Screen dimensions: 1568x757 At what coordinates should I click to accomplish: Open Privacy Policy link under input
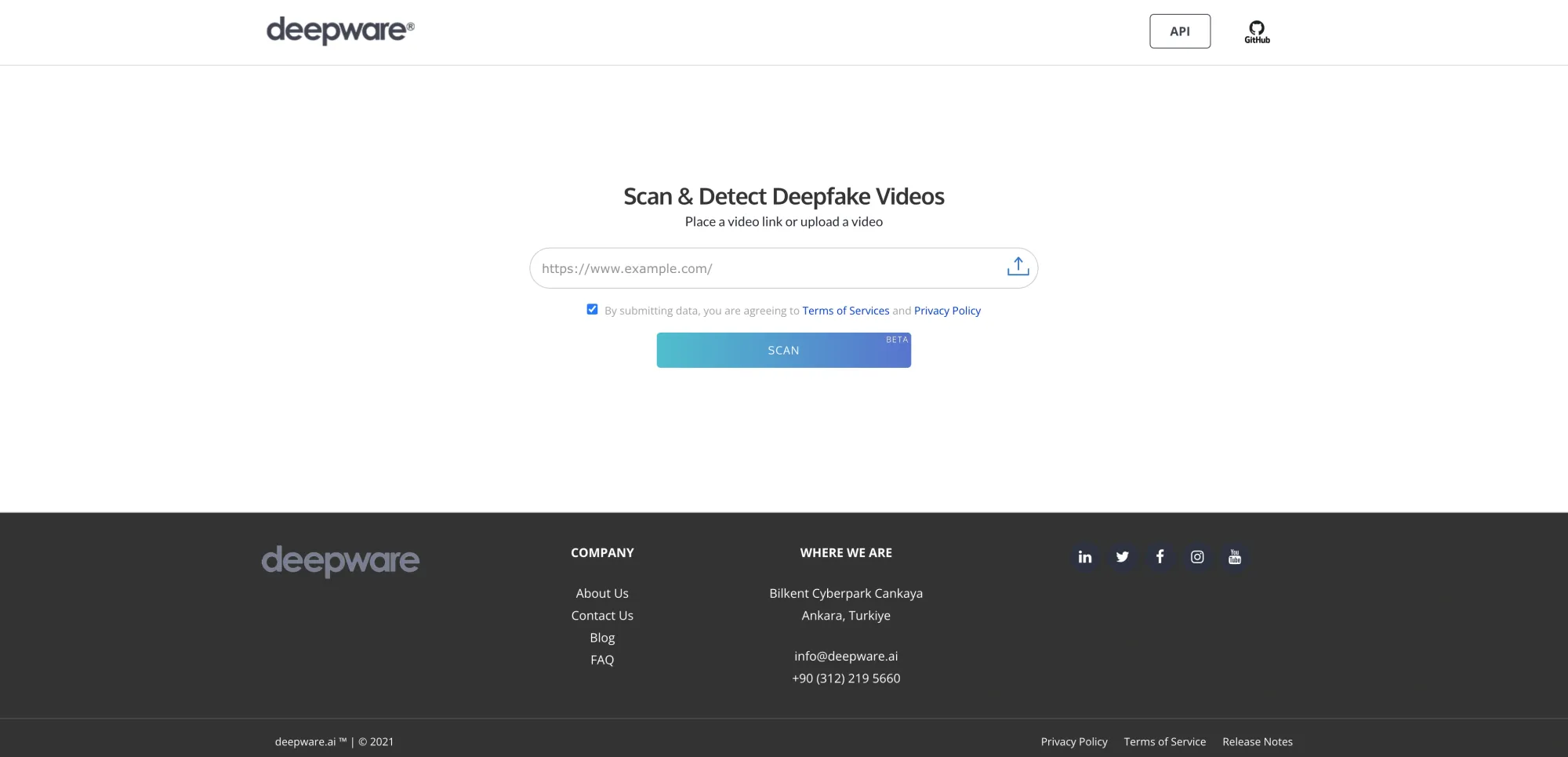coord(947,311)
